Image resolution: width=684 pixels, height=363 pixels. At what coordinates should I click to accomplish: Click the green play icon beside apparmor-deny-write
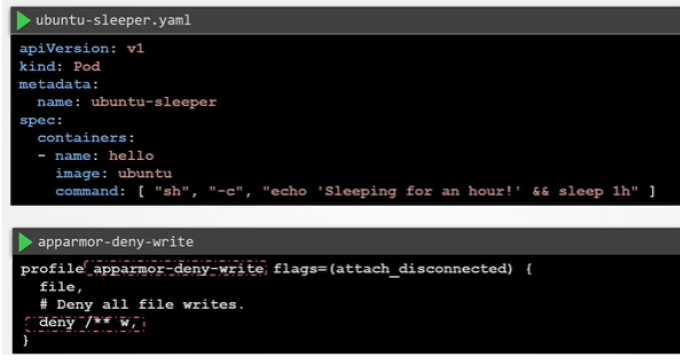click(x=25, y=242)
